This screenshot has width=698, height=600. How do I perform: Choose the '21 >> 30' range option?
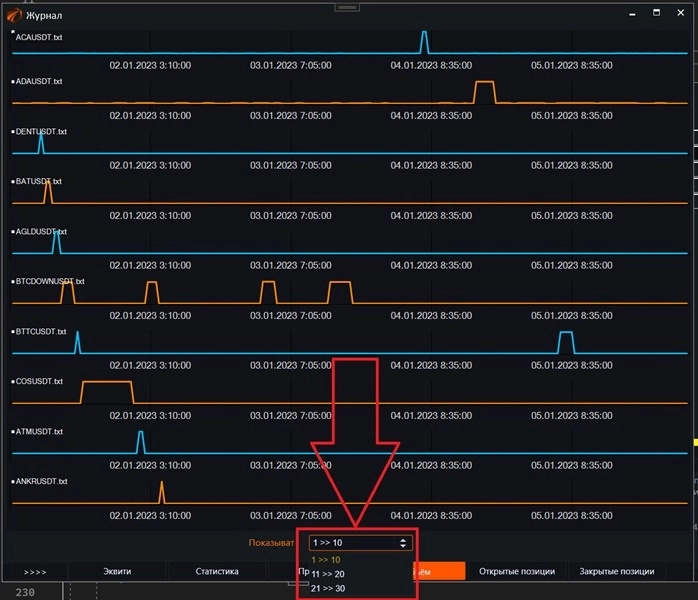327,588
